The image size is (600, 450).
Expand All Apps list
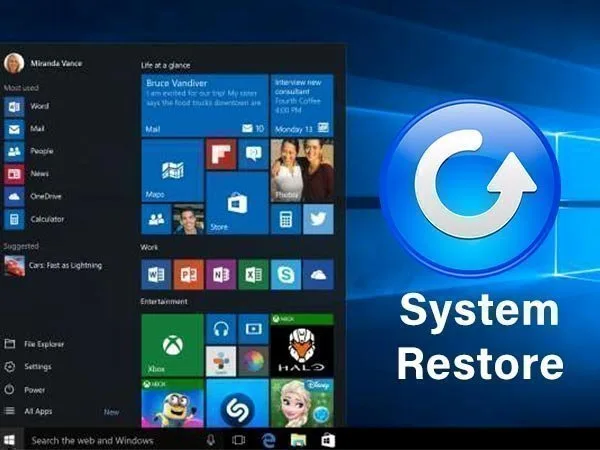click(28, 411)
